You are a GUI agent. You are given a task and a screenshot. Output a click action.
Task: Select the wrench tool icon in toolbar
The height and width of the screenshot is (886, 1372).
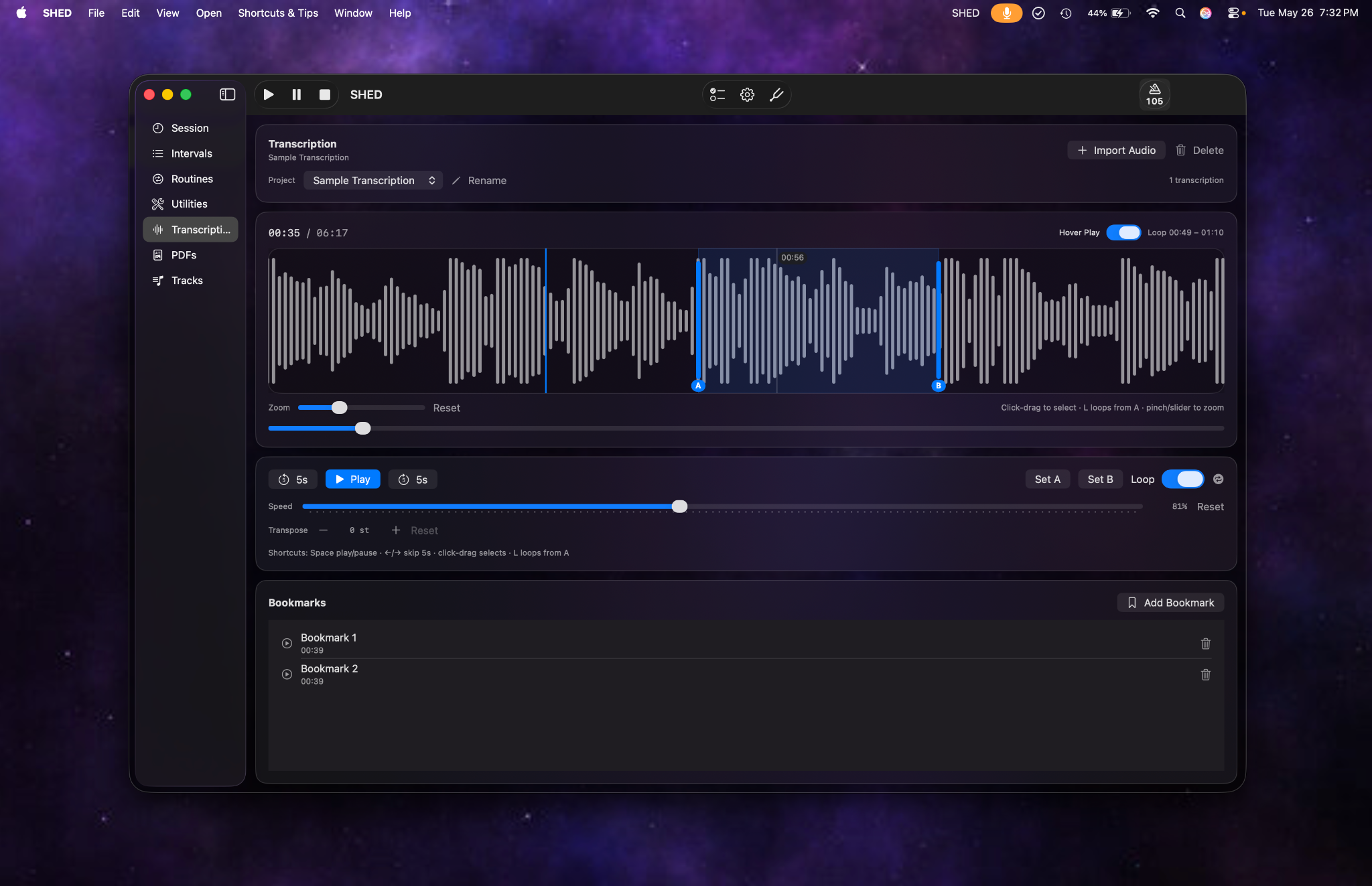776,94
